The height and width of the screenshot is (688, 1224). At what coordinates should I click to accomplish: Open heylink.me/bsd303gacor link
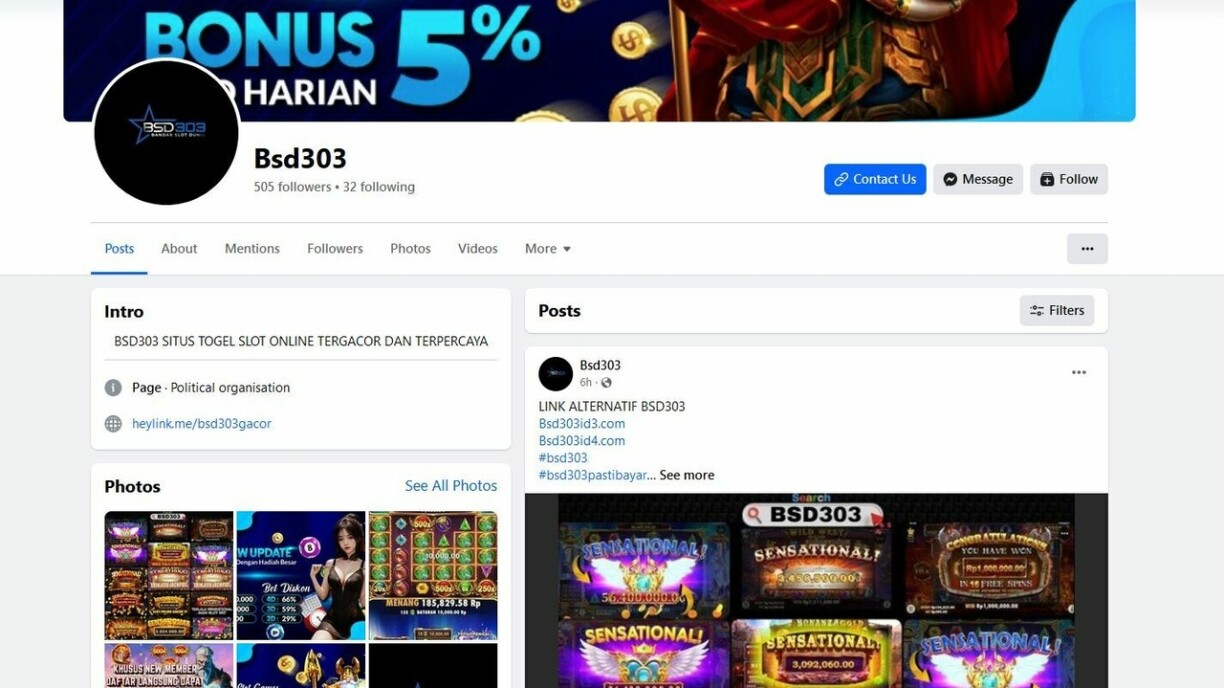point(202,424)
